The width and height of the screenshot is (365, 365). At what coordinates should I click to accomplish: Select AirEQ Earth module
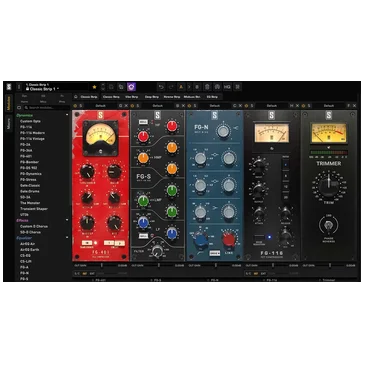click(x=29, y=250)
